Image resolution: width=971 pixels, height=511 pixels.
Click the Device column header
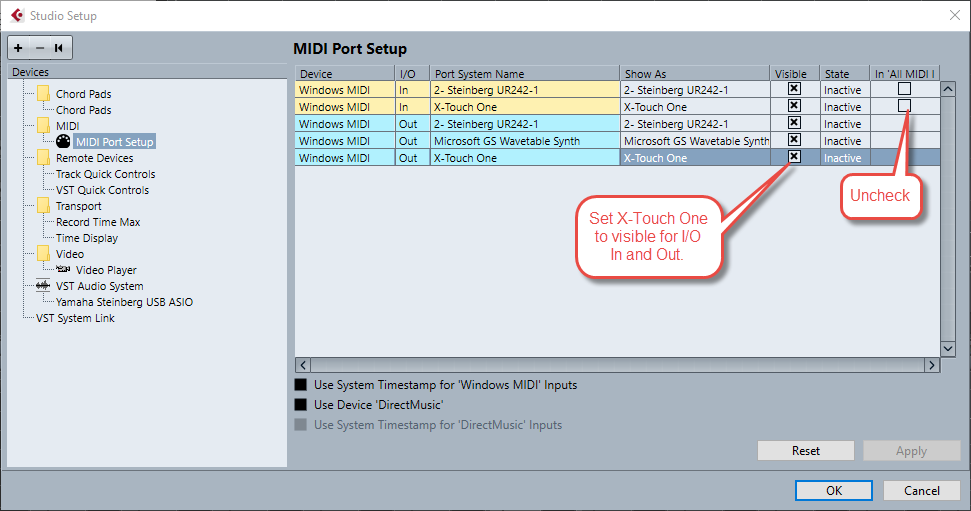coord(344,73)
